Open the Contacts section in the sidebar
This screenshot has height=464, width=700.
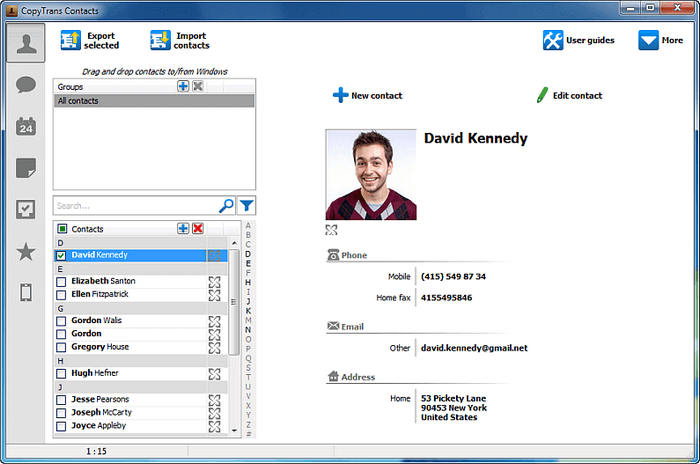[26, 43]
